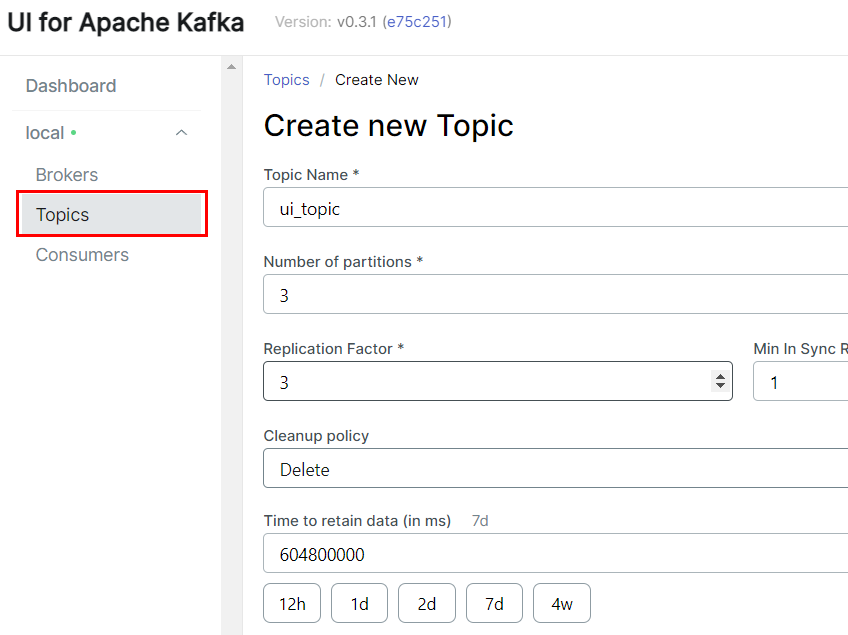
Task: Set retention to 7d
Action: click(494, 603)
